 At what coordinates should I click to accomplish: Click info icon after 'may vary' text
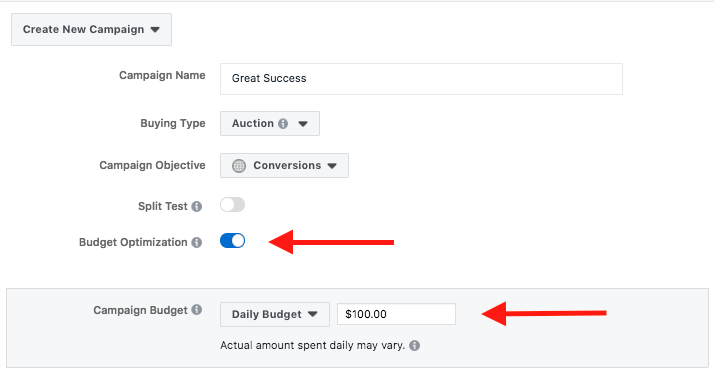point(414,345)
